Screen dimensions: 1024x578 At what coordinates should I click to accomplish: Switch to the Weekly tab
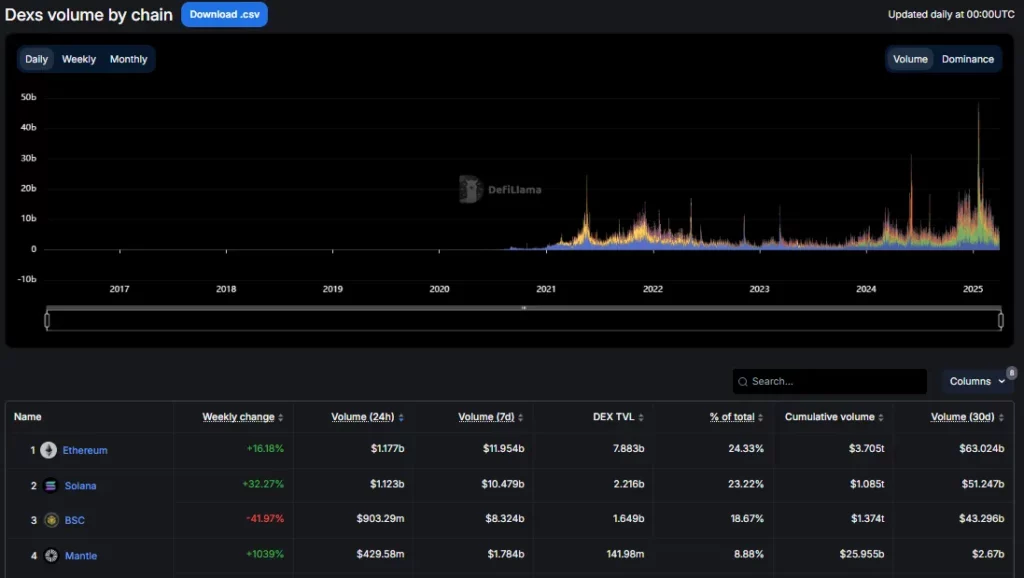[x=79, y=59]
